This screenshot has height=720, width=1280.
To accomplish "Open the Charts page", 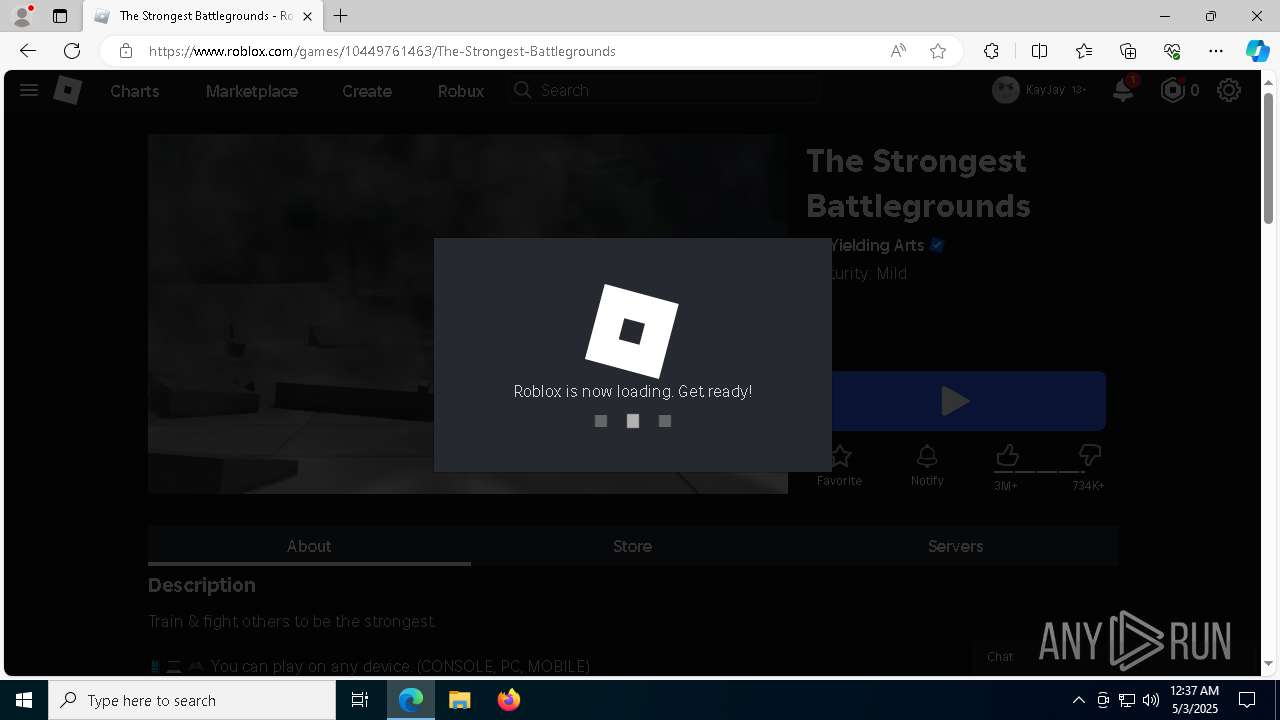I will 135,91.
